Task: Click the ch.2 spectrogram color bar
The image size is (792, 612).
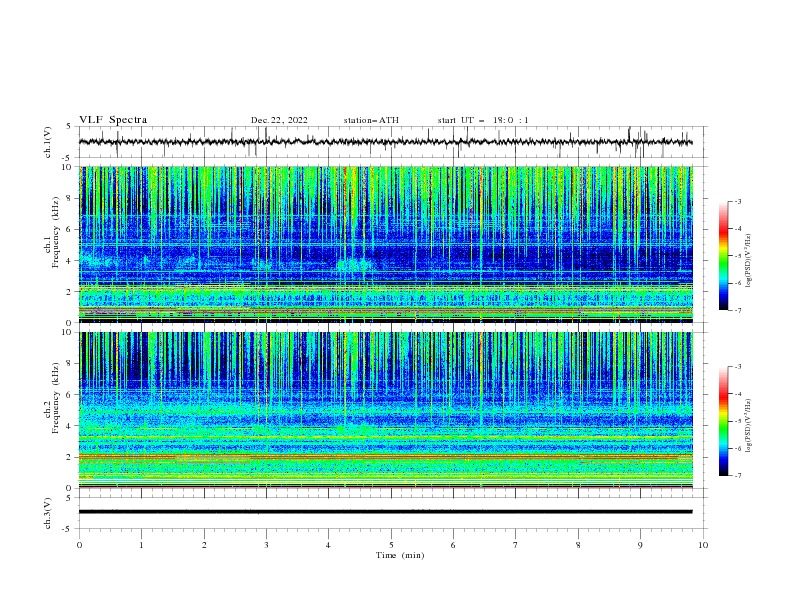Action: pos(724,421)
